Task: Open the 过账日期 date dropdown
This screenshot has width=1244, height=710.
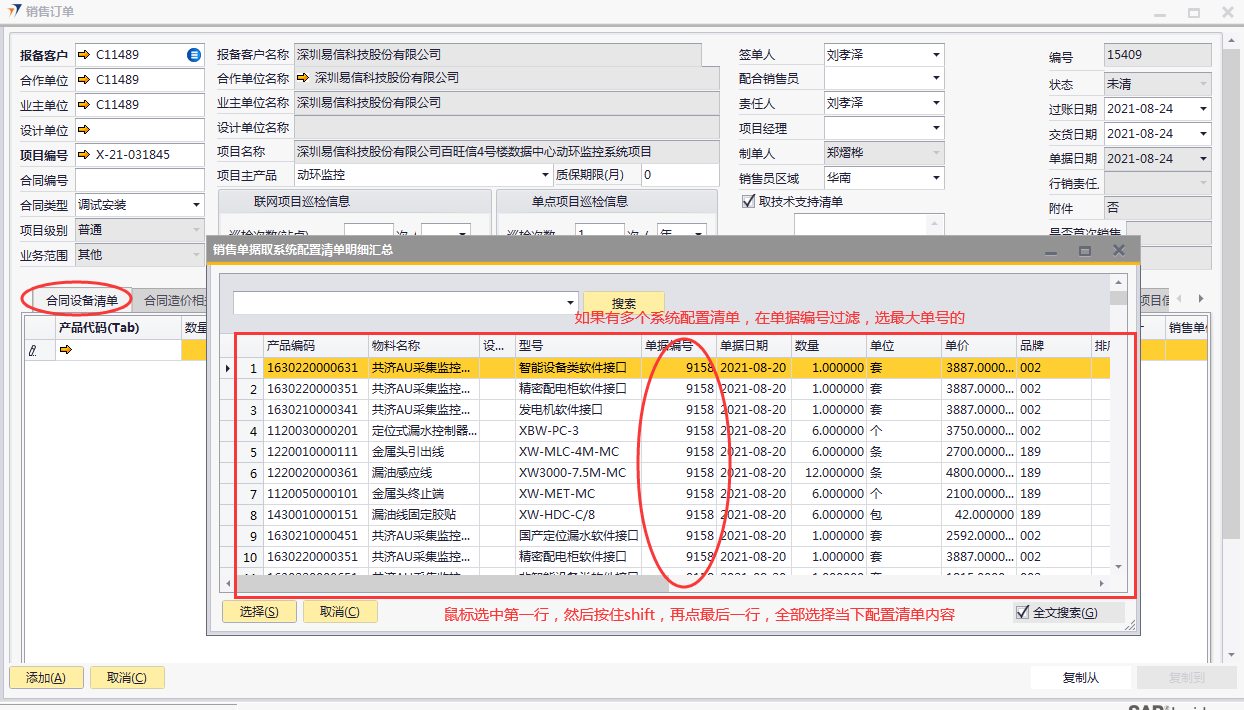Action: pyautogui.click(x=1202, y=109)
